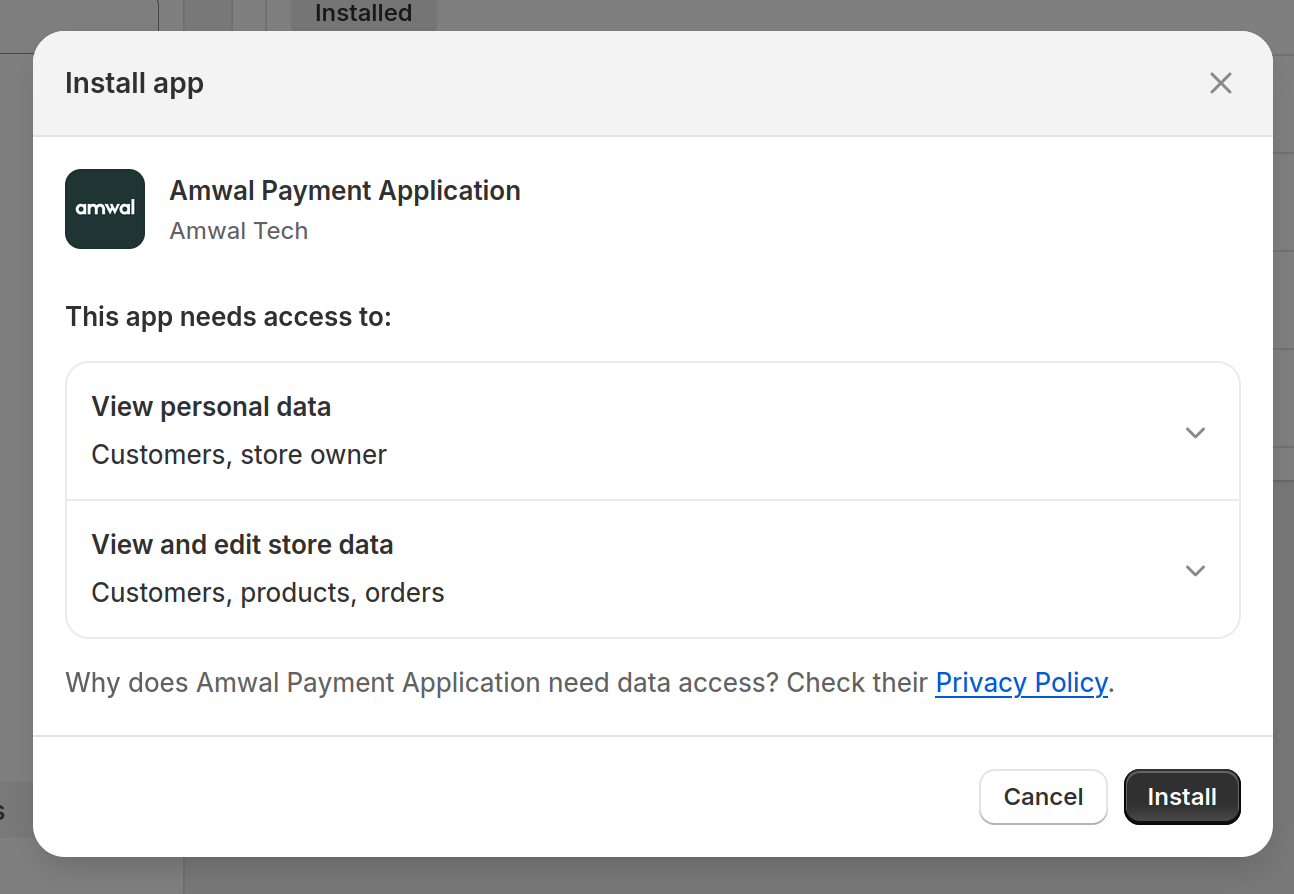Install the Amwal Payment Application

[1182, 797]
